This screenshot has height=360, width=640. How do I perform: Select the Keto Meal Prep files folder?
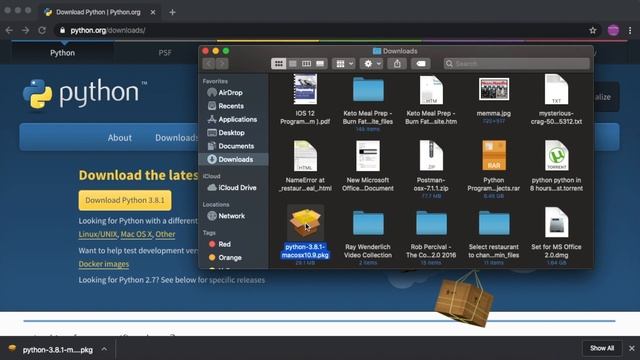[368, 90]
